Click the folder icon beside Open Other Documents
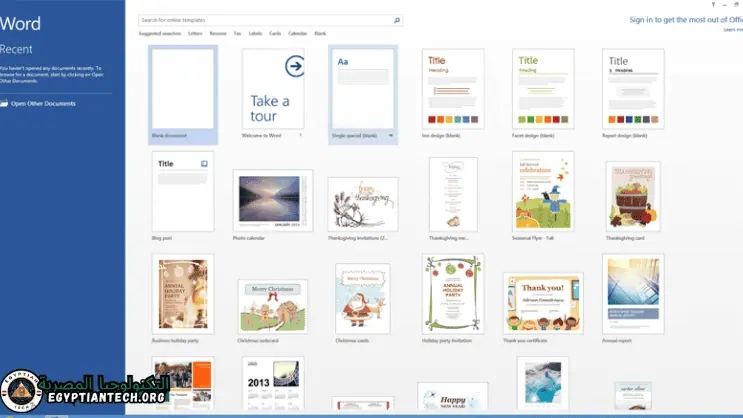The image size is (743, 418). coord(5,104)
